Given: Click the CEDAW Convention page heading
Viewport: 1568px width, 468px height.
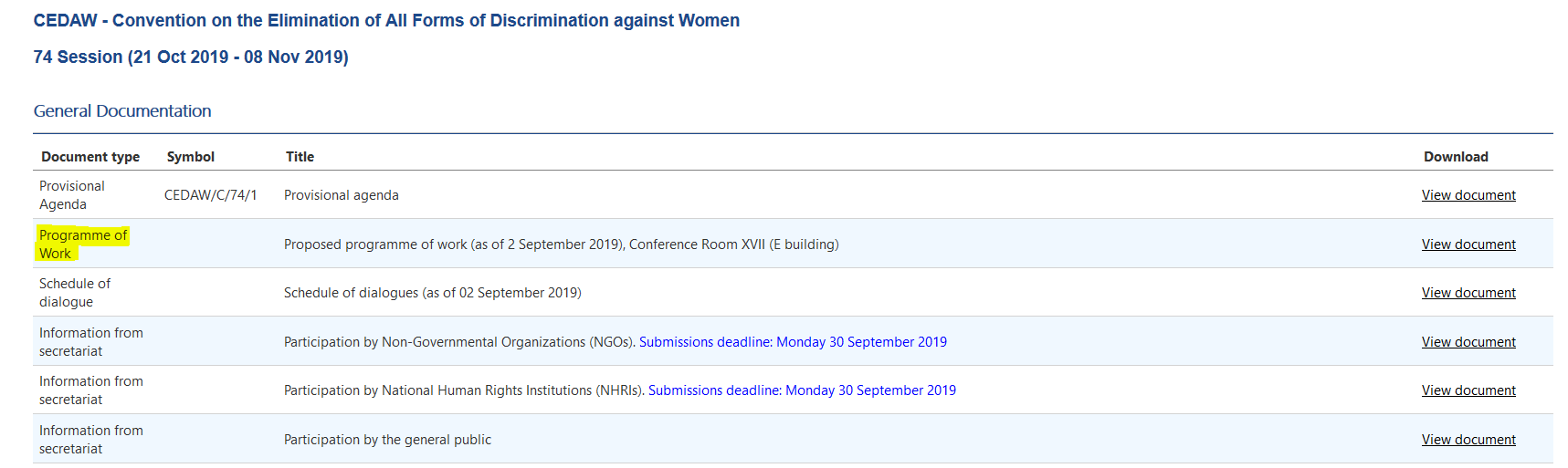Looking at the screenshot, I should (386, 20).
